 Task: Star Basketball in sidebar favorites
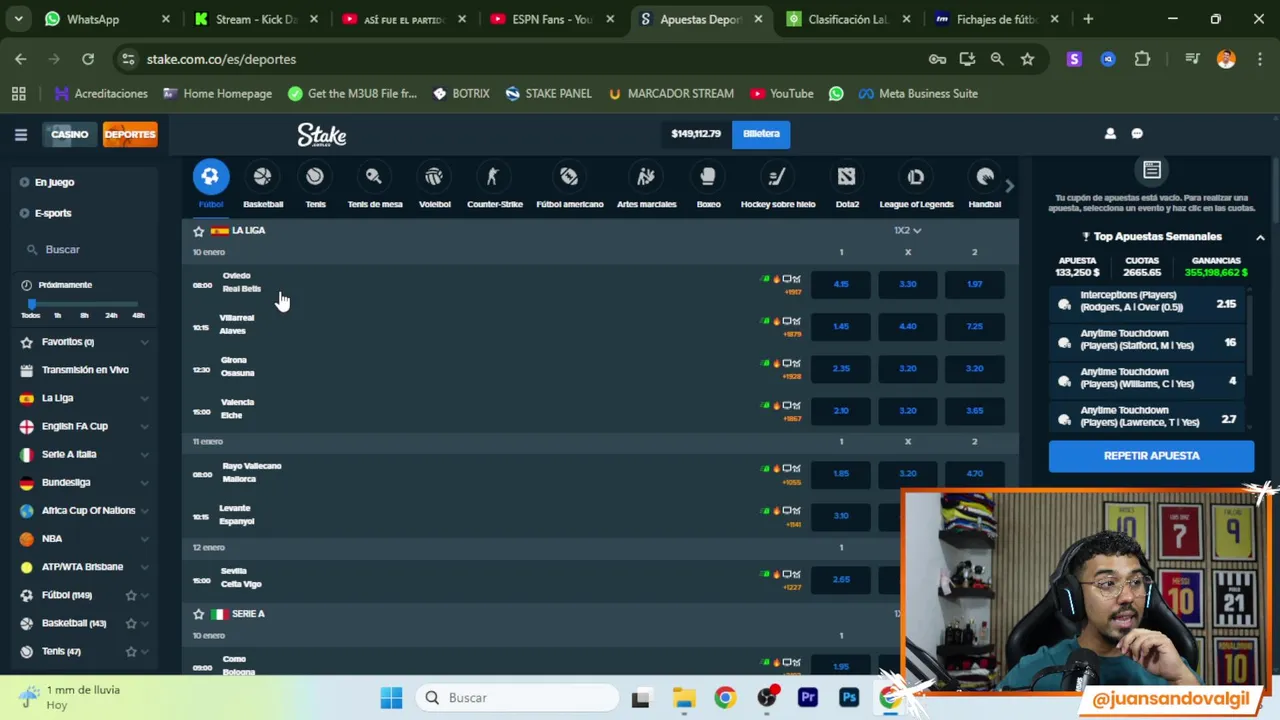point(131,623)
